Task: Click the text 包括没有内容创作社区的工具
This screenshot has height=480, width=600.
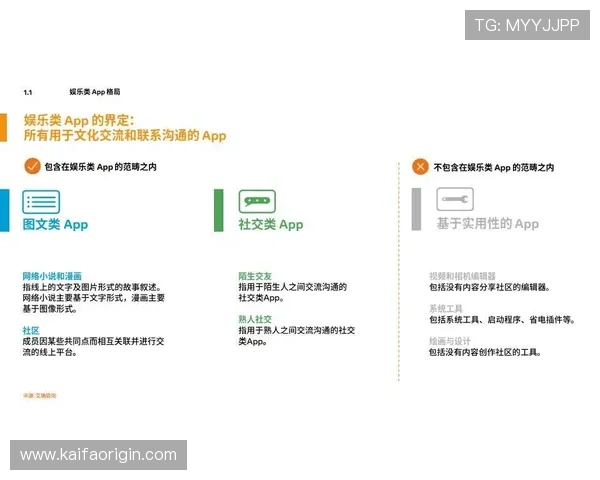Action: coord(485,352)
